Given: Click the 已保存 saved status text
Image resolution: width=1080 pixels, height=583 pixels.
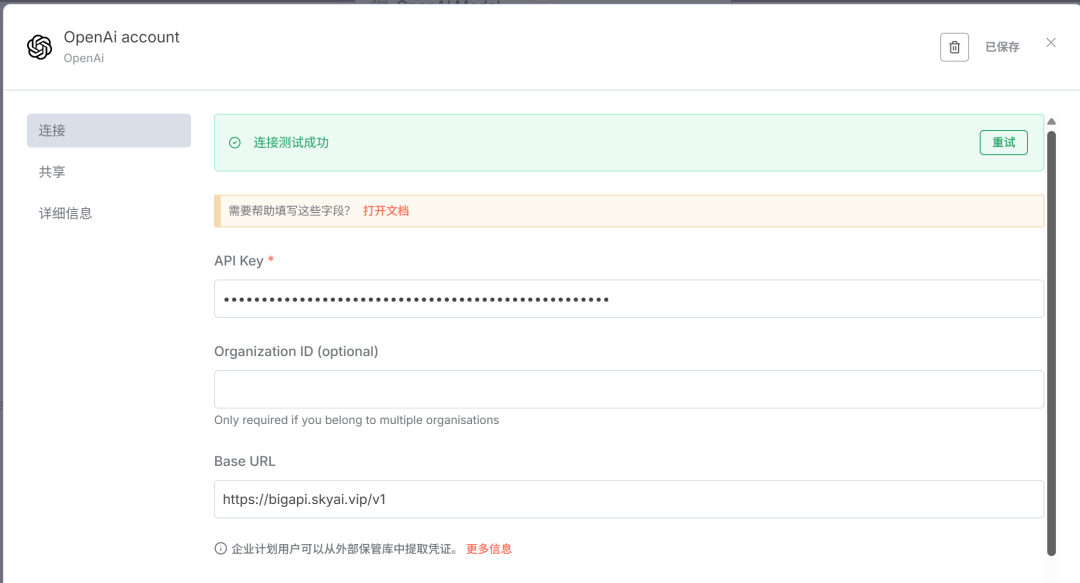Looking at the screenshot, I should click(1002, 47).
